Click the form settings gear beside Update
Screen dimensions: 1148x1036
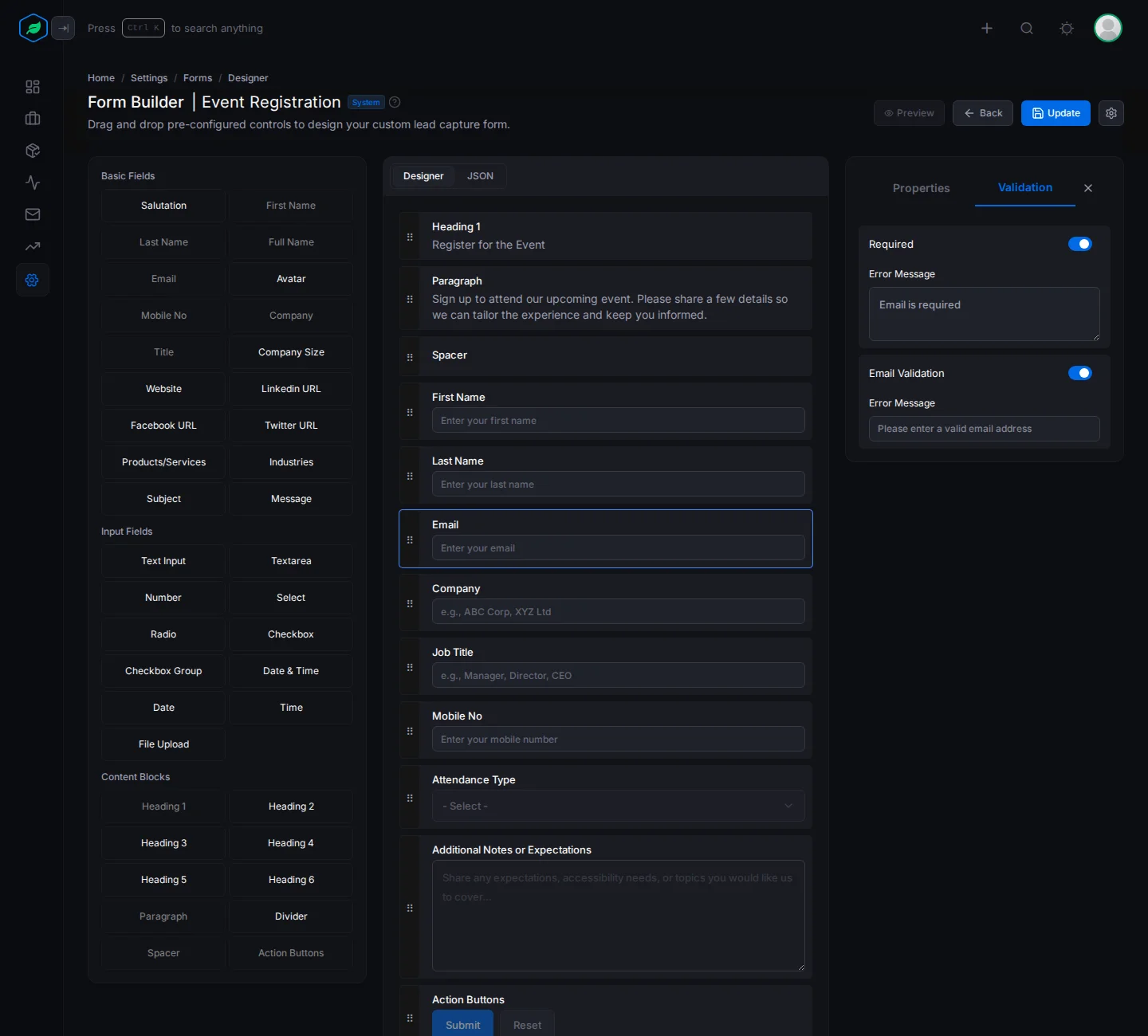(1111, 113)
